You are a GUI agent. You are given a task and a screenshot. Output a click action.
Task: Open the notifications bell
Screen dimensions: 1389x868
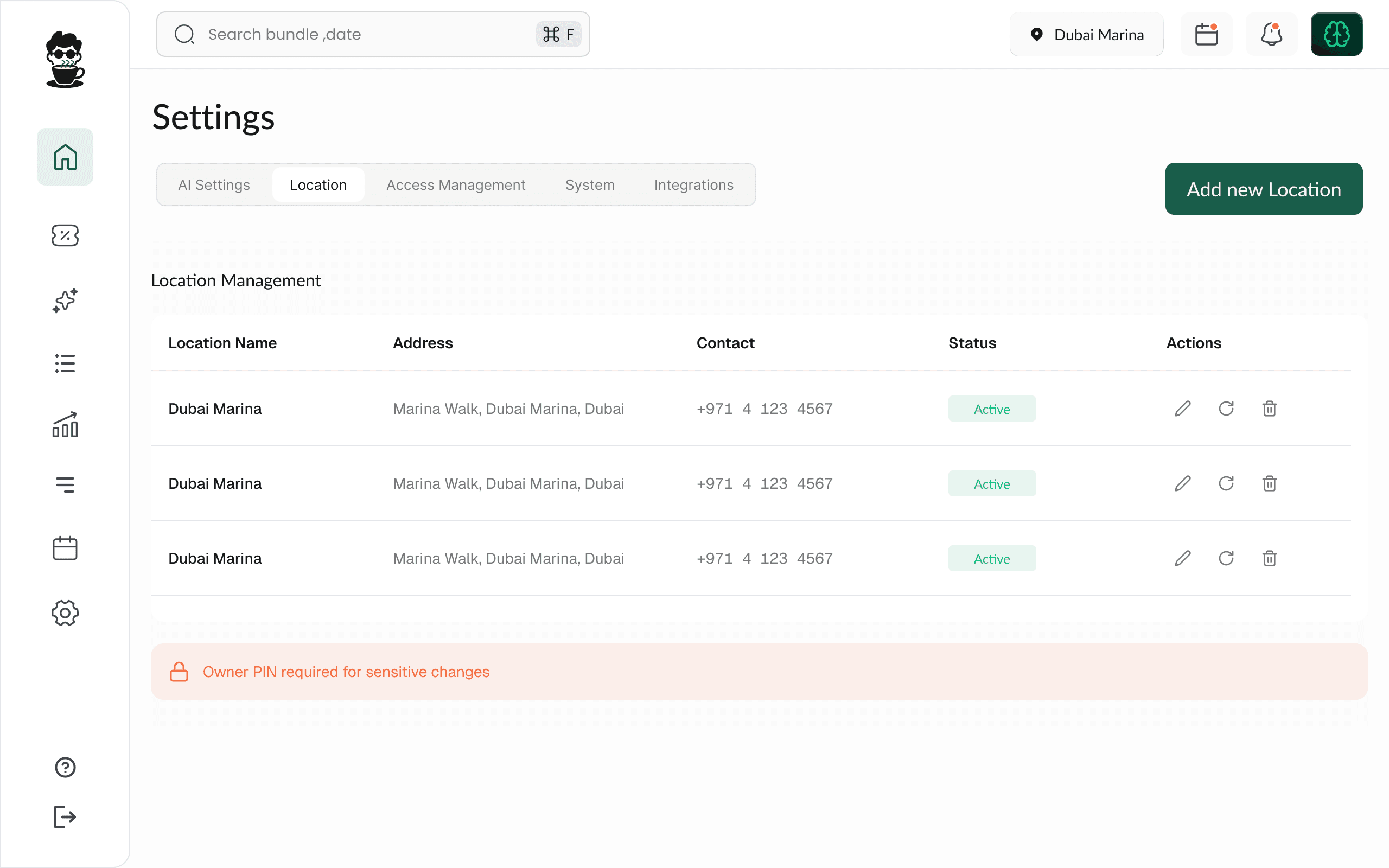(x=1271, y=34)
